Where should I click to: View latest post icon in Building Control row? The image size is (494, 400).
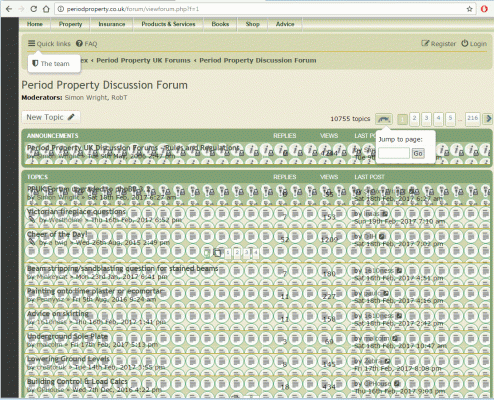[x=397, y=384]
